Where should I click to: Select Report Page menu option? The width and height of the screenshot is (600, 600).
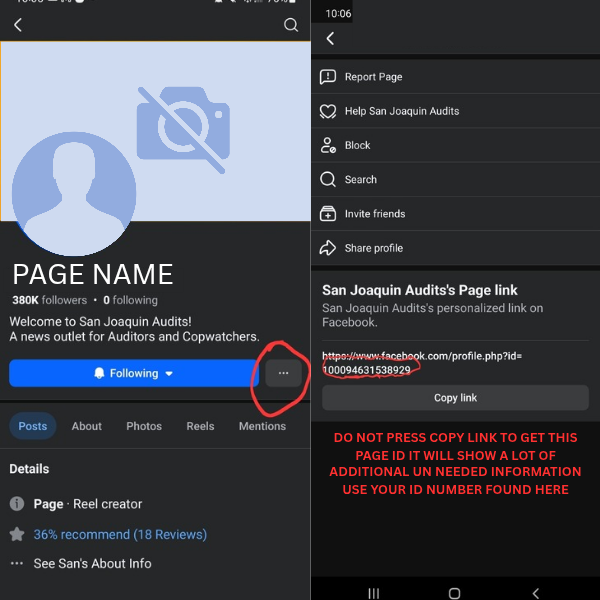tap(373, 77)
